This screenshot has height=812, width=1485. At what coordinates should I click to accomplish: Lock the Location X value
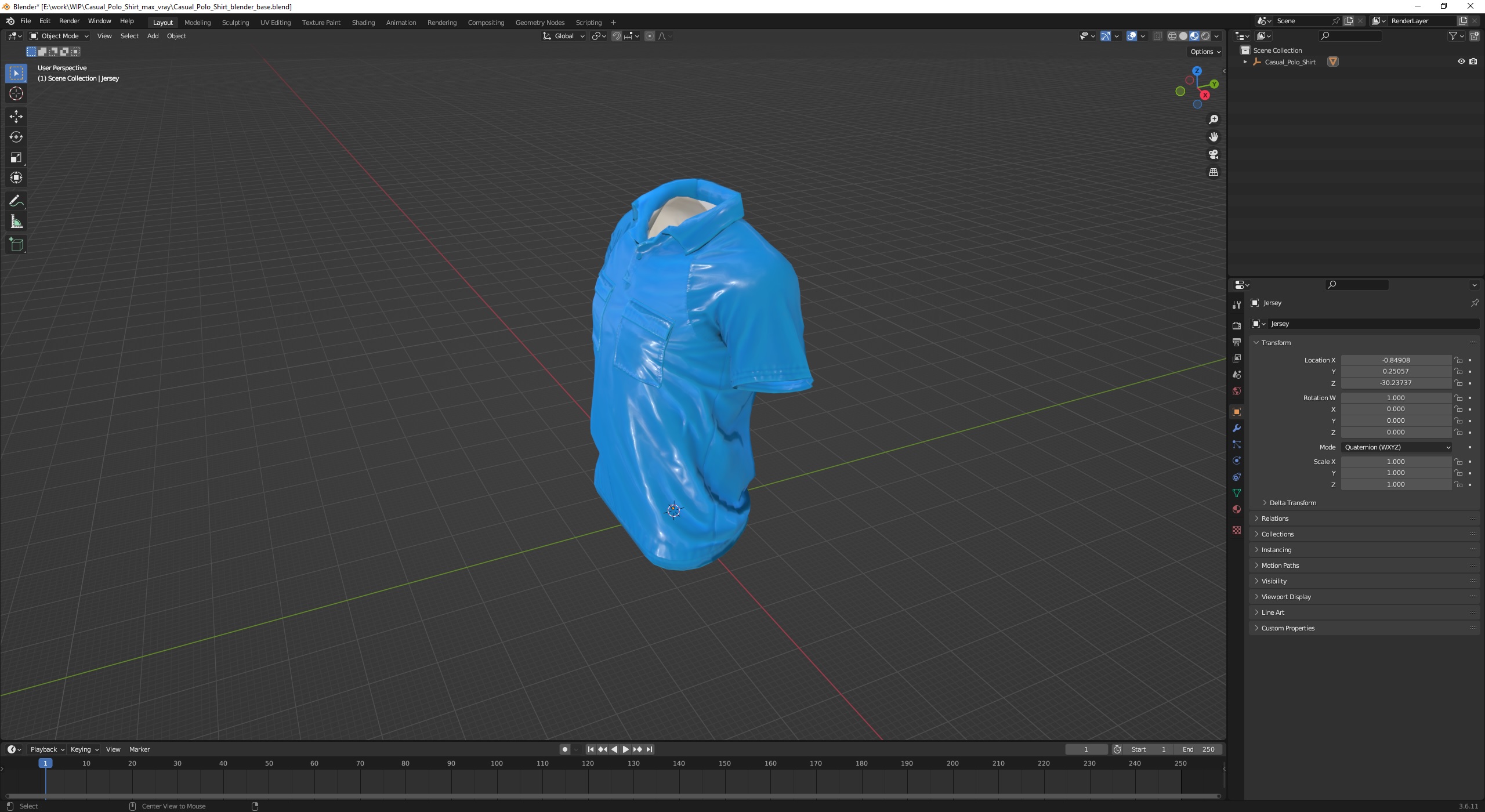pyautogui.click(x=1458, y=360)
